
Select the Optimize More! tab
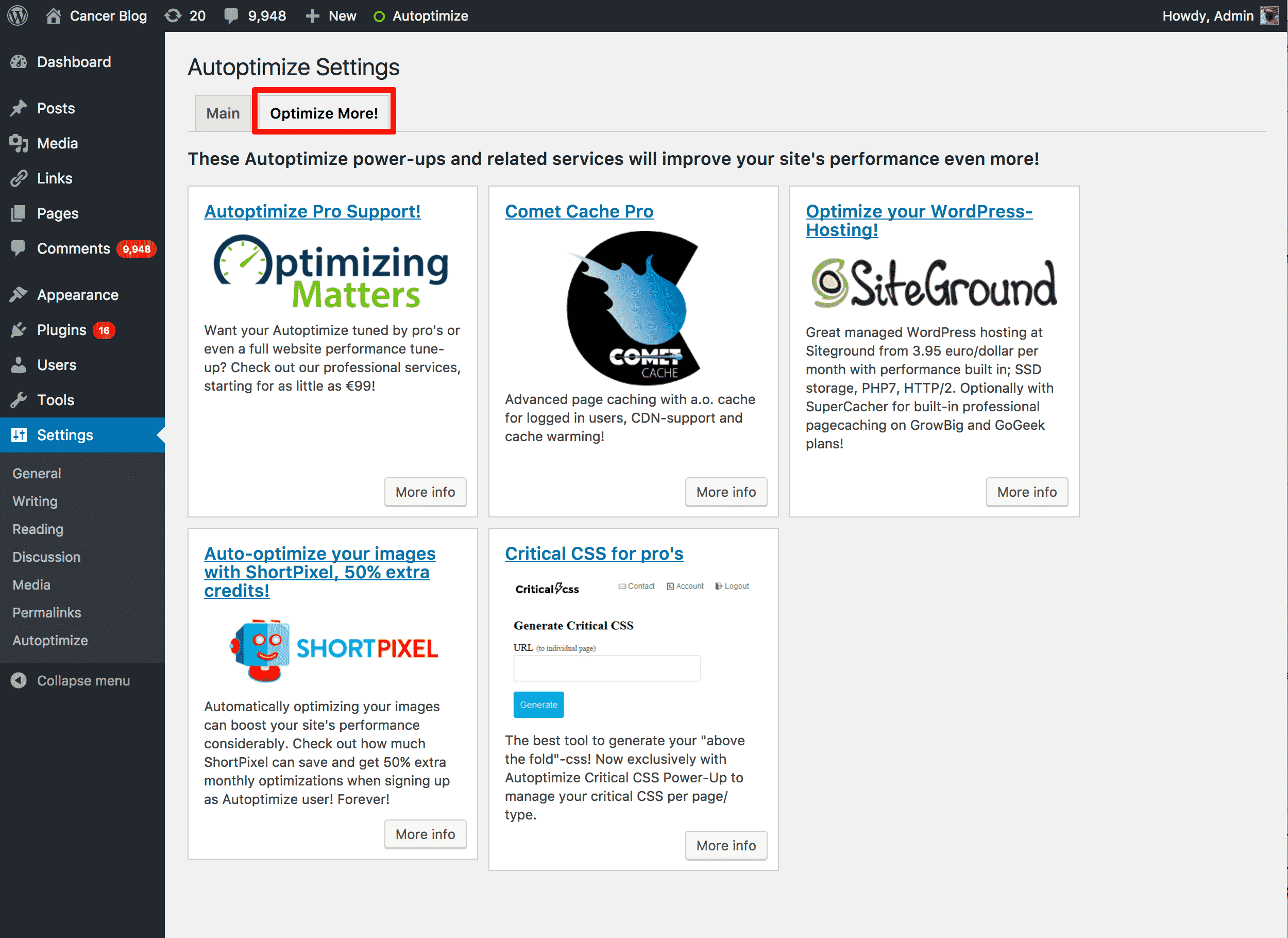[x=324, y=113]
